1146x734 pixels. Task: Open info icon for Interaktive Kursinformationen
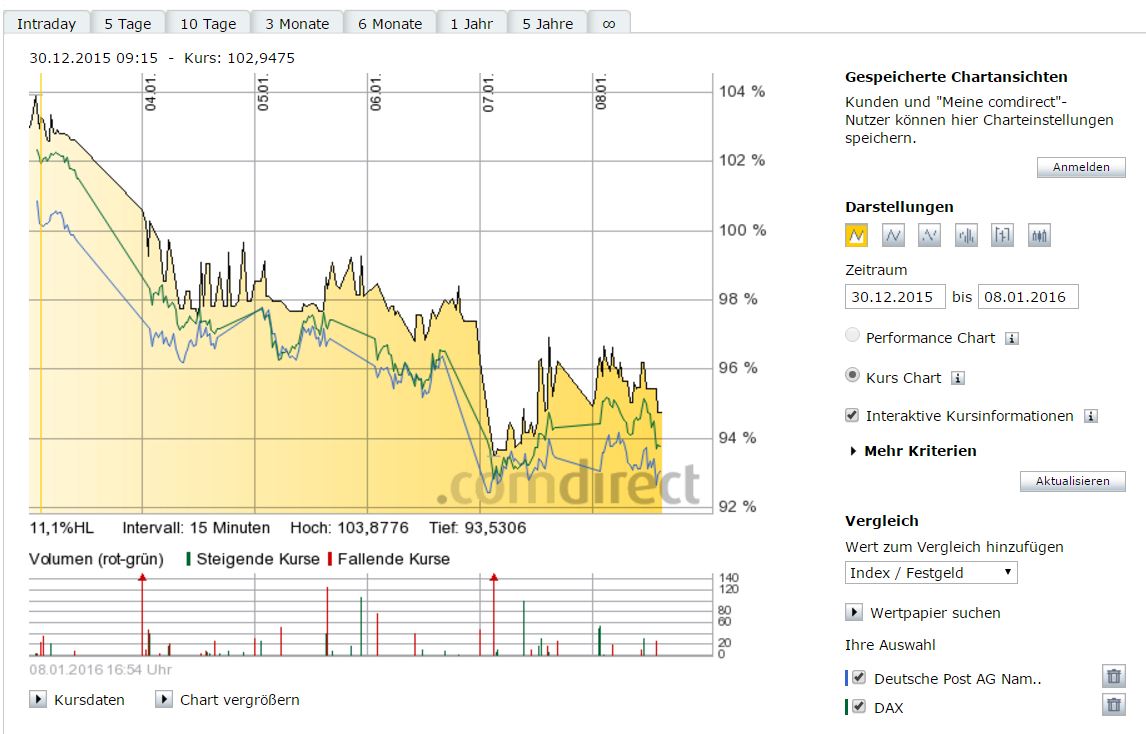coord(1090,416)
